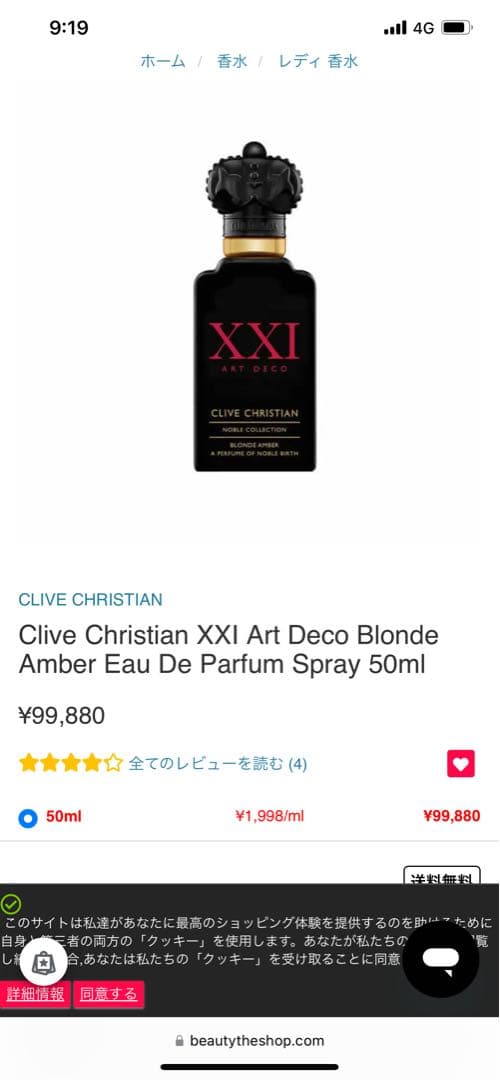Open the レディ 香水 breadcrumb
Viewport: 500px width, 1080px height.
(x=318, y=61)
